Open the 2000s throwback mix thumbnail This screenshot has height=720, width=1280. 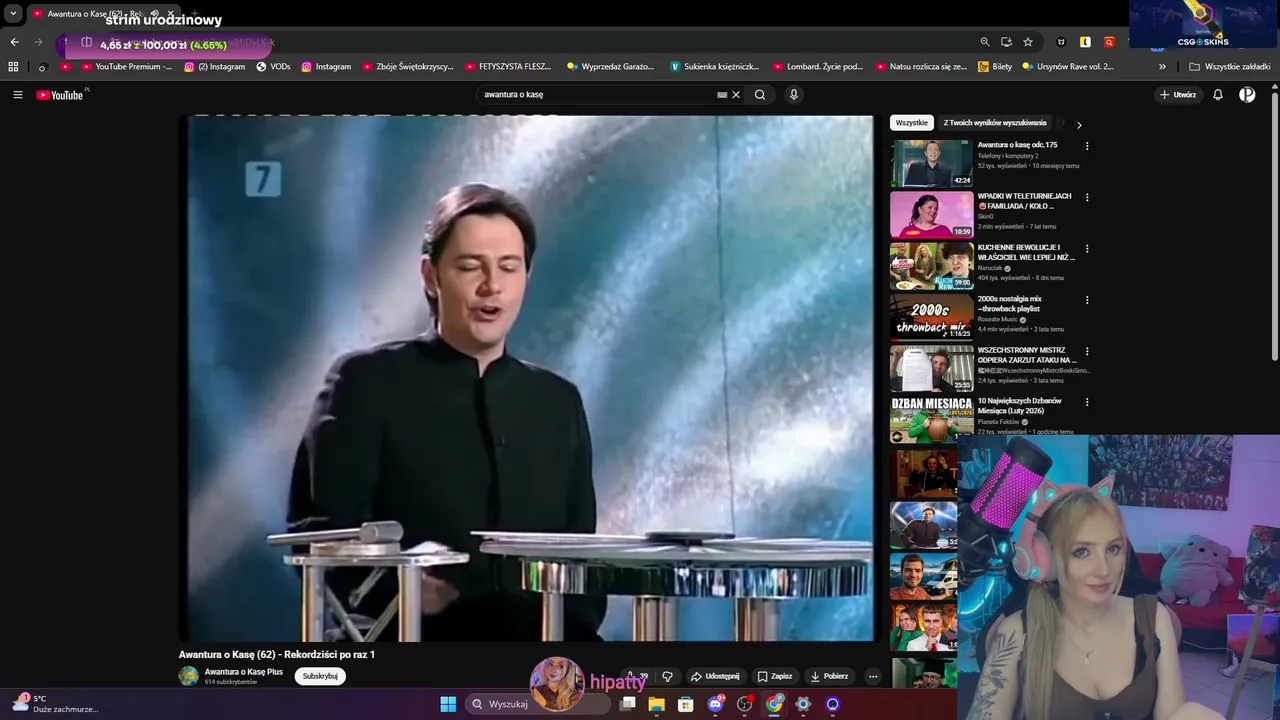point(932,317)
